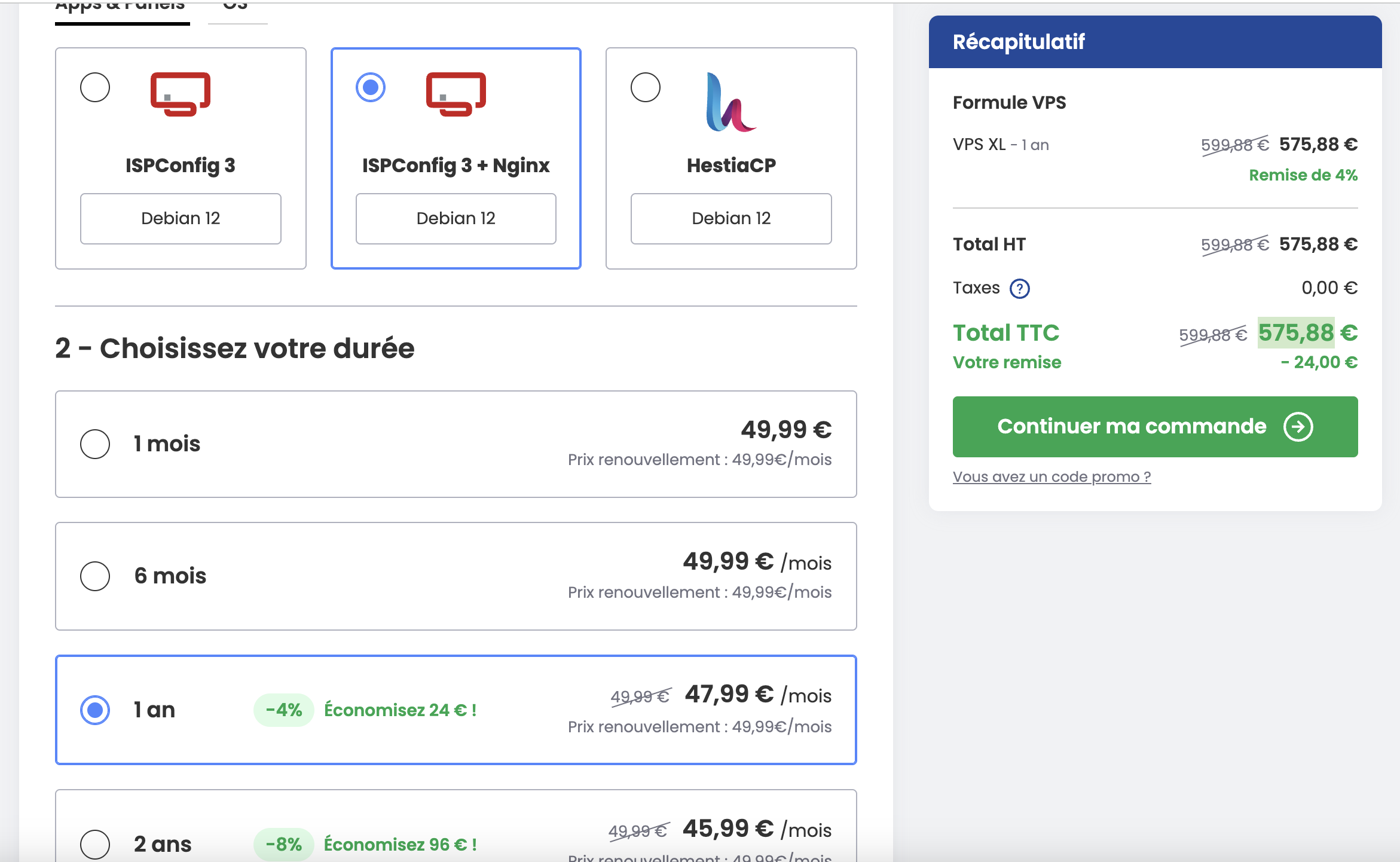Click the -4% discount badge
This screenshot has width=1400, height=862.
tap(284, 710)
